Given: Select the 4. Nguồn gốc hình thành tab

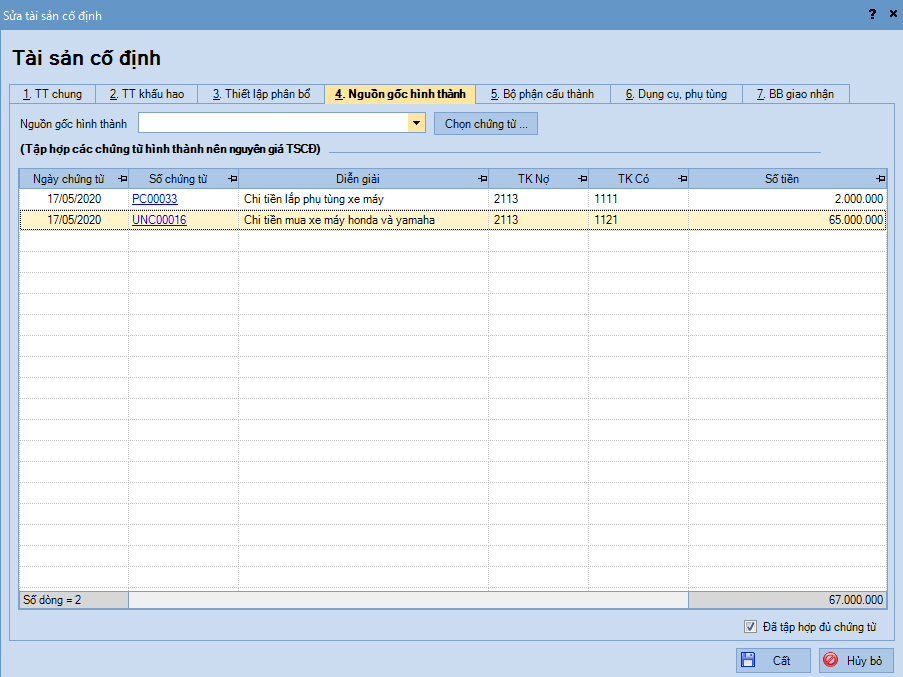Looking at the screenshot, I should tap(400, 94).
